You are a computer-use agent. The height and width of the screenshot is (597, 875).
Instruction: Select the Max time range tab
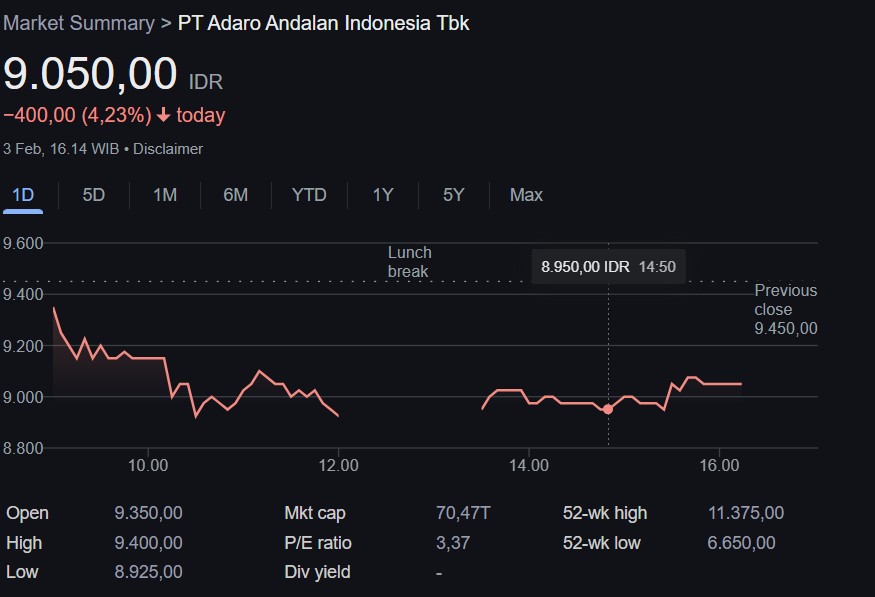526,195
